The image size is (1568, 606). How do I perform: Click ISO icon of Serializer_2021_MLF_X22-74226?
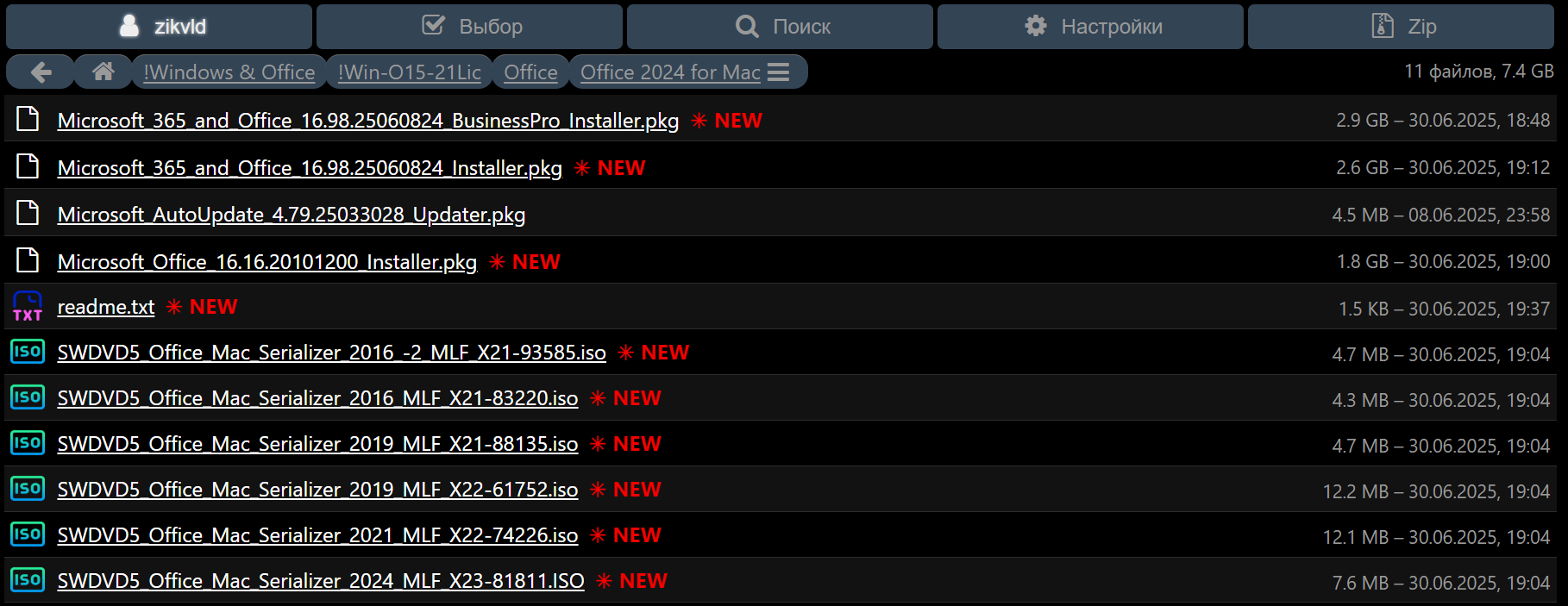tap(28, 534)
